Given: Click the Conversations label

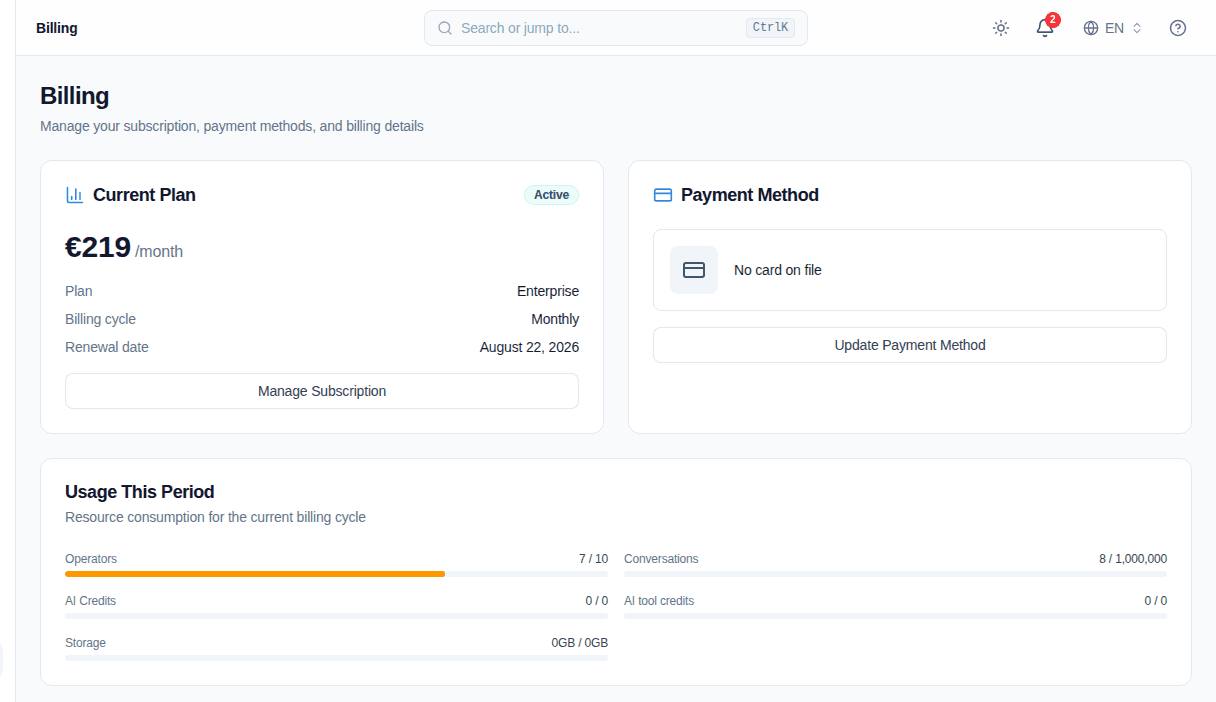Looking at the screenshot, I should coord(661,559).
